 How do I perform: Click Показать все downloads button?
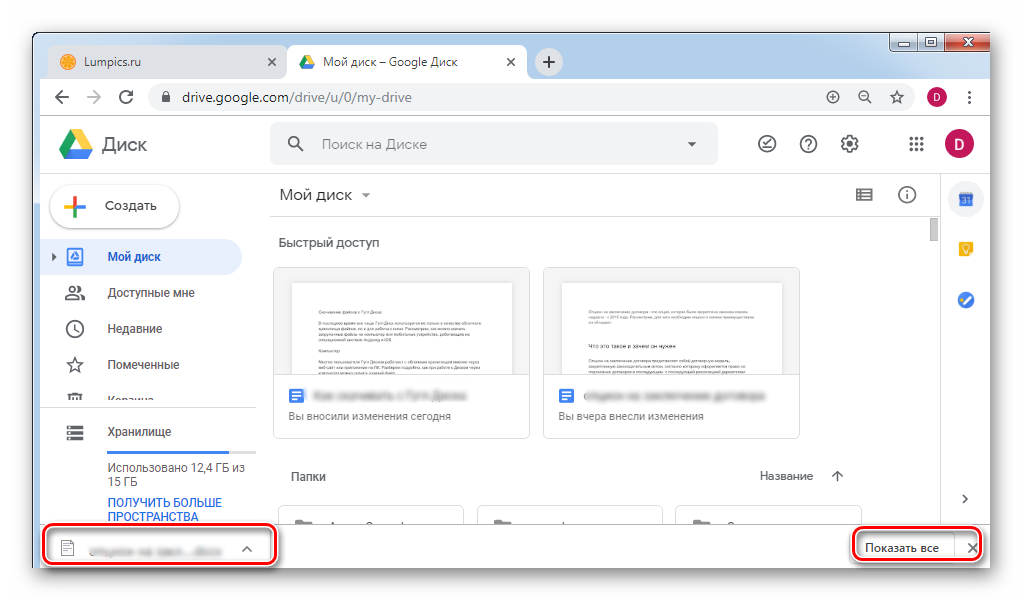point(901,548)
